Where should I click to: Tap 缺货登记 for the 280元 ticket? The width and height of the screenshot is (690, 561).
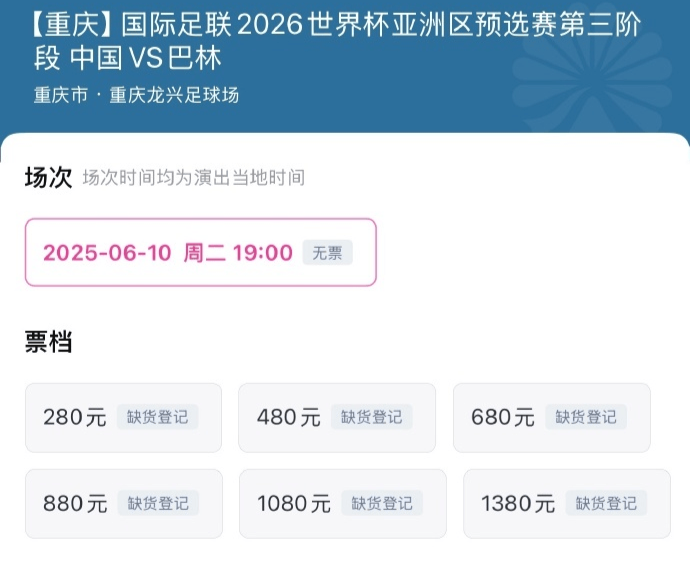click(158, 417)
